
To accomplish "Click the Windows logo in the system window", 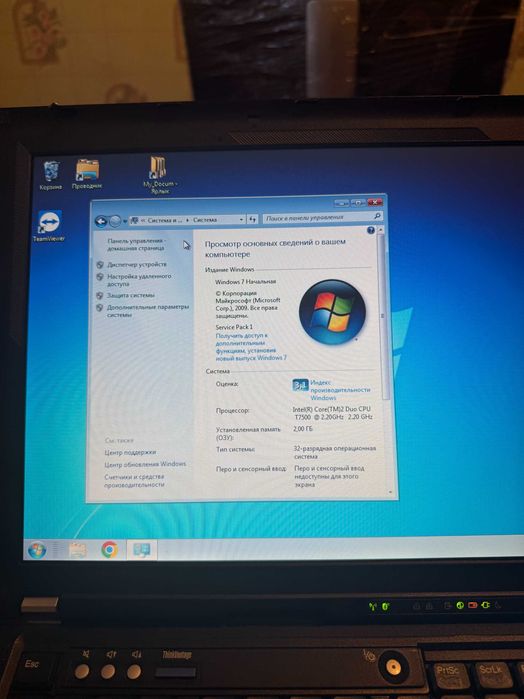I will point(332,312).
